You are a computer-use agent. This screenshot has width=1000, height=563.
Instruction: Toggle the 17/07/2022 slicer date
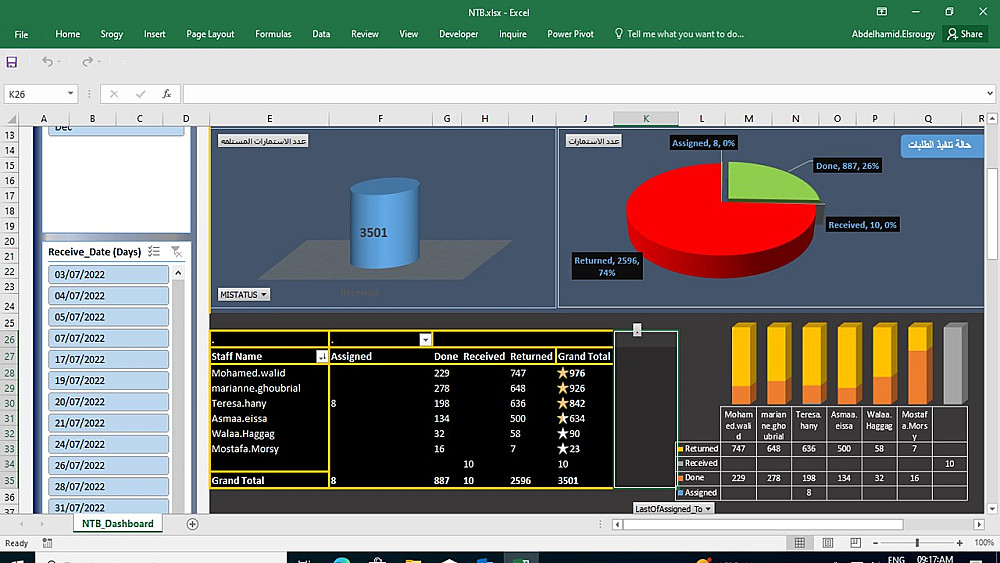click(x=108, y=359)
